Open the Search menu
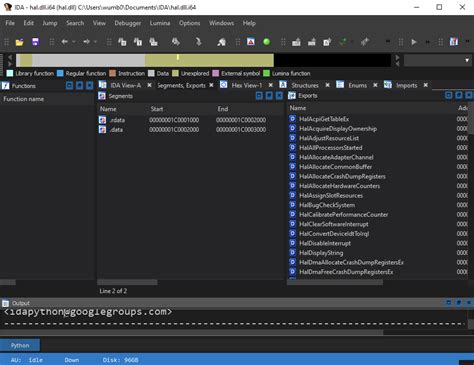The height and width of the screenshot is (365, 474). click(75, 23)
